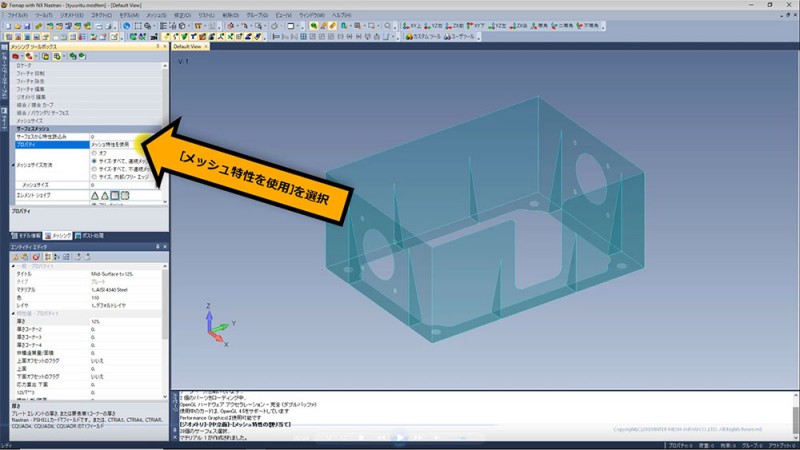Pin the Entity Editor panel
This screenshot has height=450, width=800.
(157, 247)
